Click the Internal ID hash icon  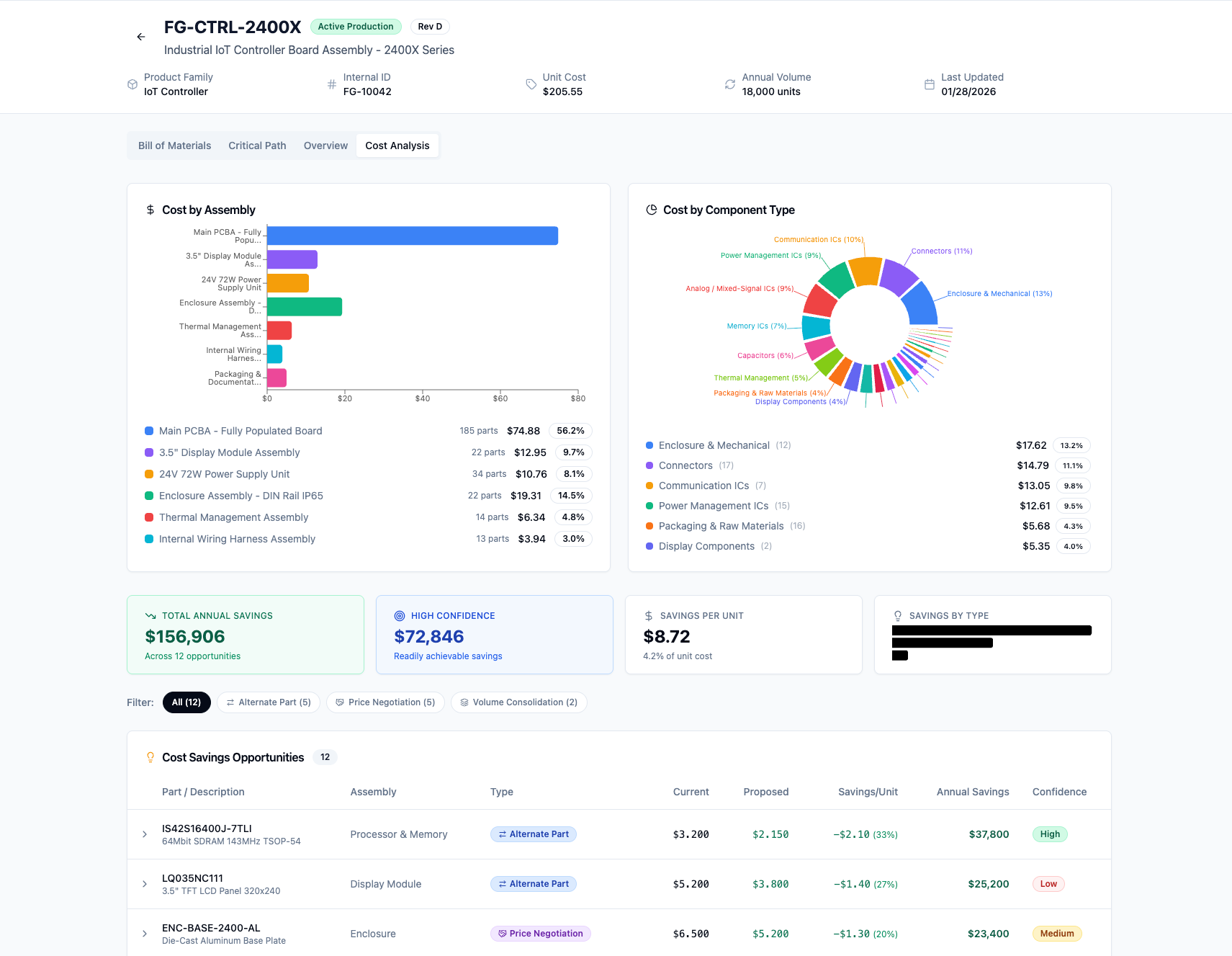(x=332, y=84)
